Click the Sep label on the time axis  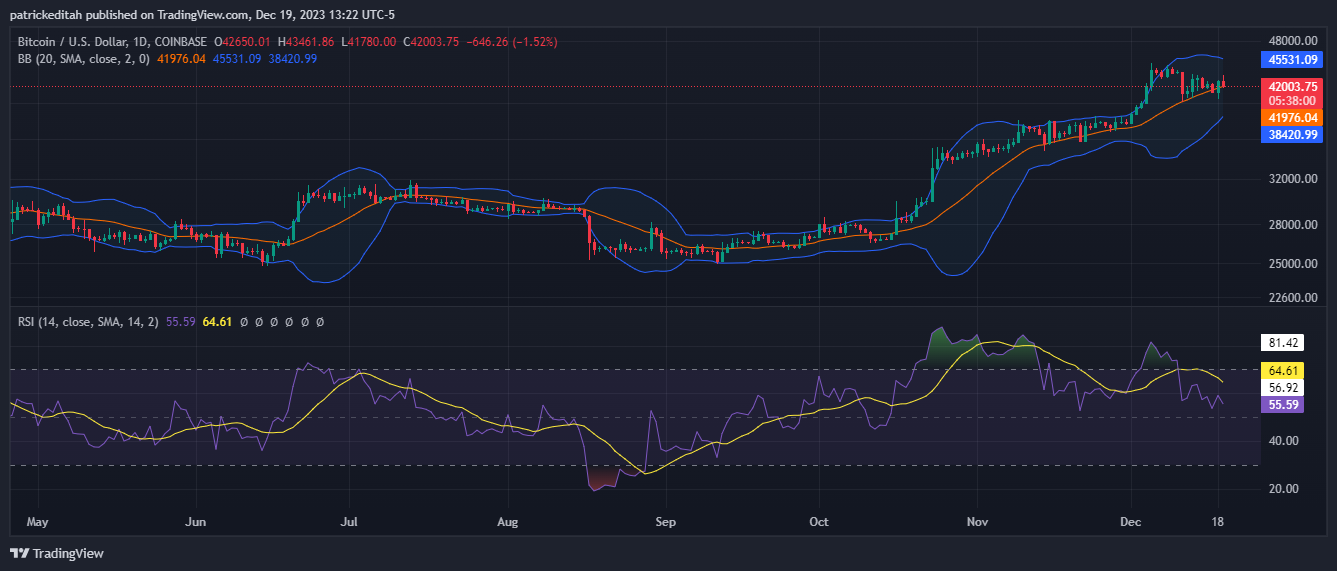(x=665, y=522)
